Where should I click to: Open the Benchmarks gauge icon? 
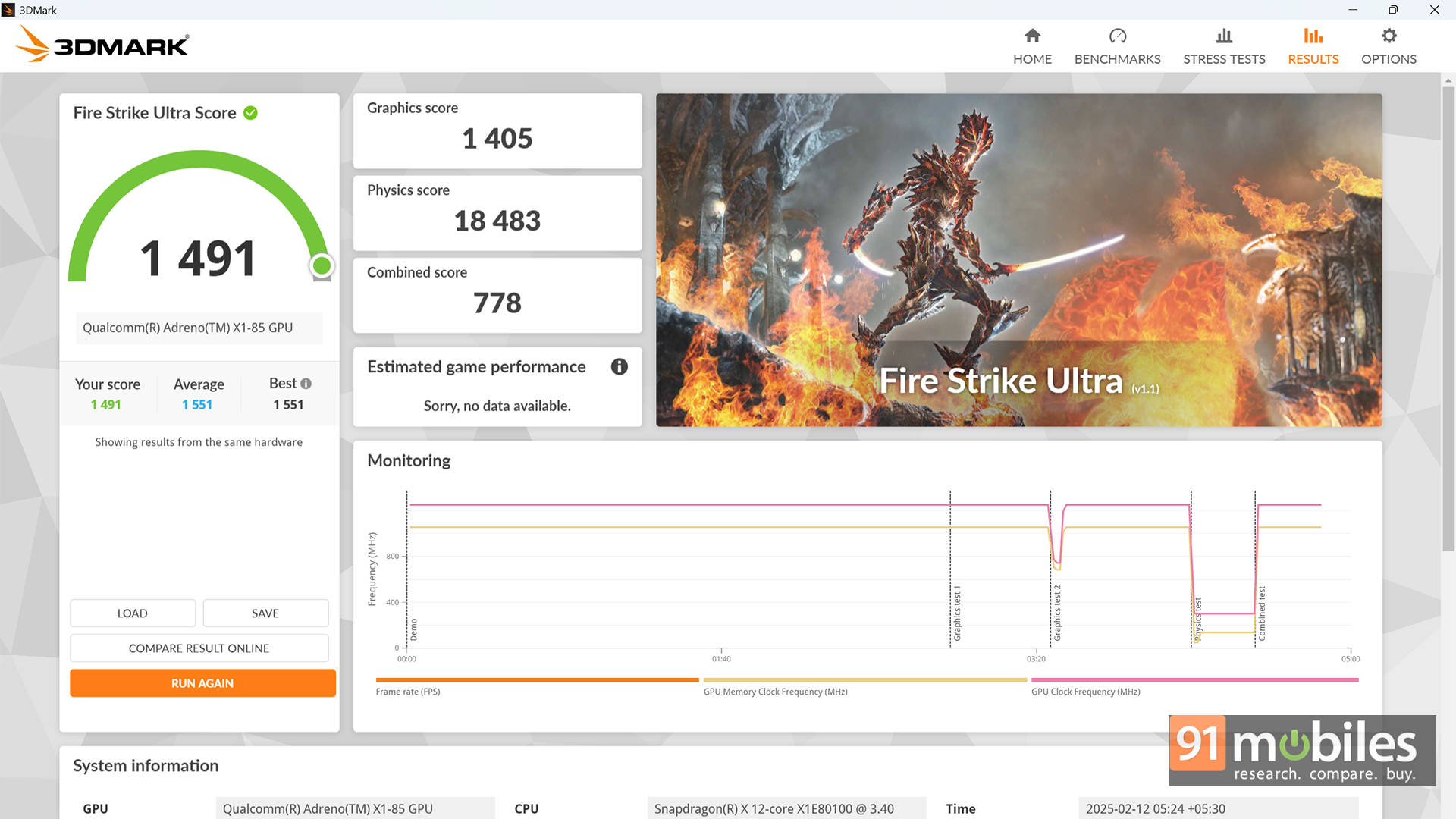pyautogui.click(x=1117, y=36)
